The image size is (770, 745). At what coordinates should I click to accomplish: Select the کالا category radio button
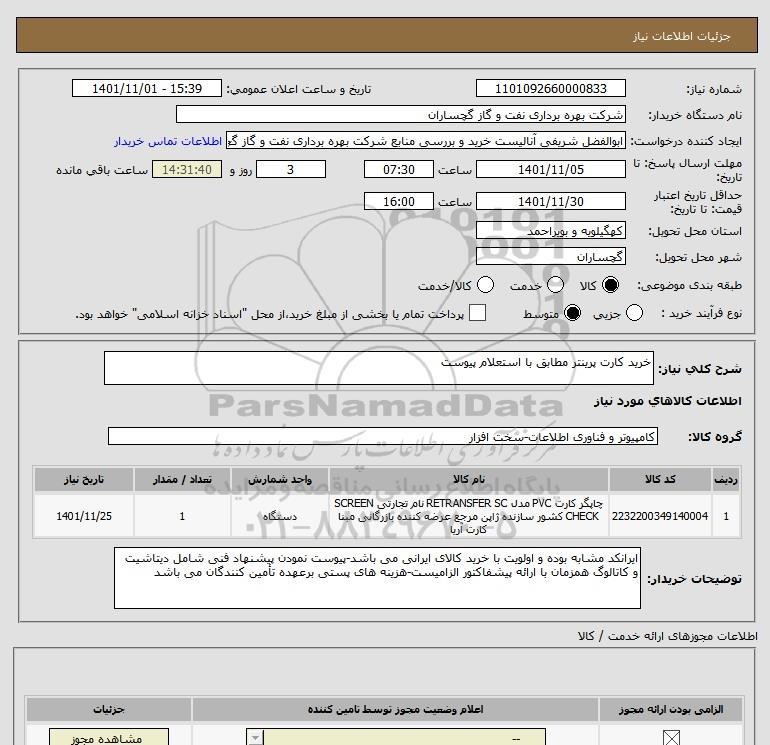(x=610, y=285)
